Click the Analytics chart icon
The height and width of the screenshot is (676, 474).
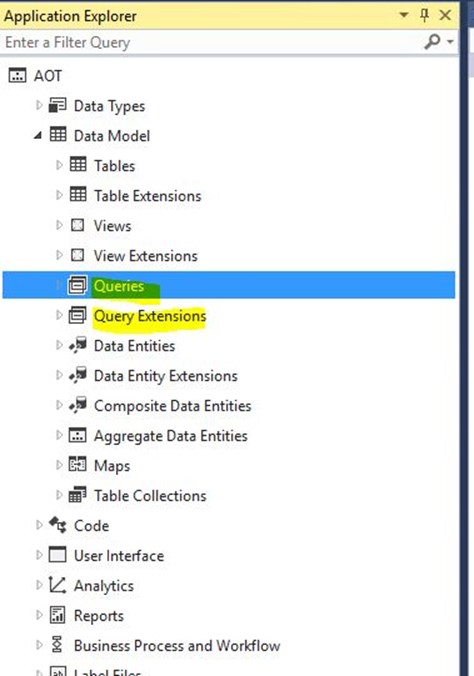(x=57, y=585)
